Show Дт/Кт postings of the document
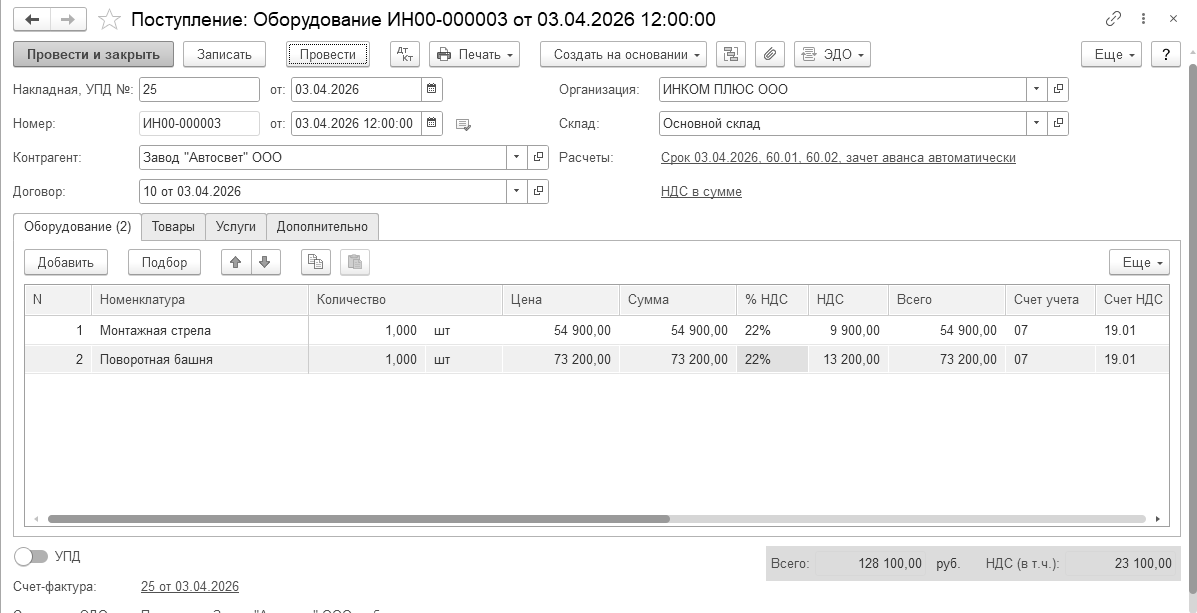The image size is (1197, 613). pyautogui.click(x=405, y=54)
